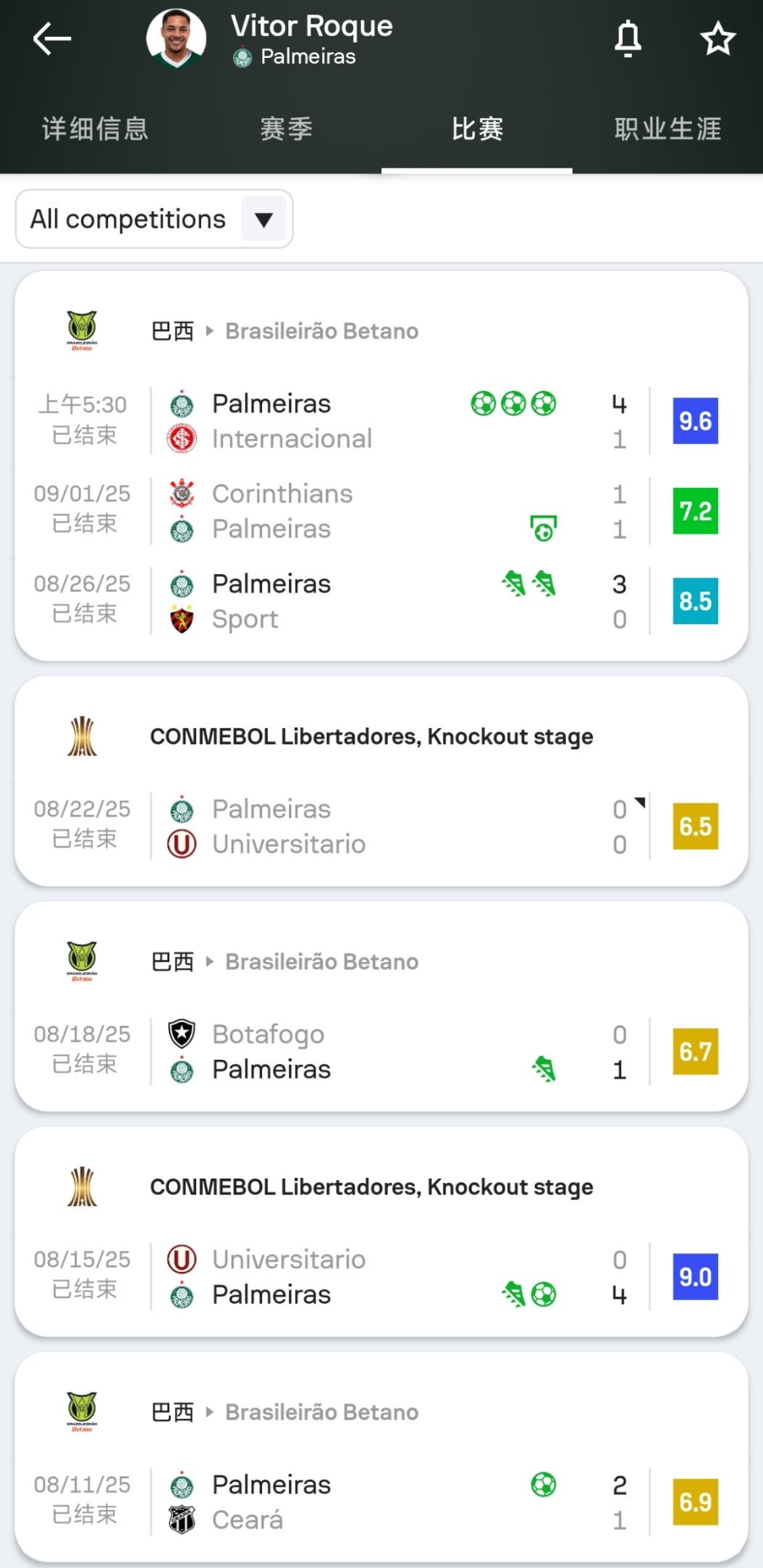Select the 9.6 rating badge
The height and width of the screenshot is (1568, 763).
coord(695,421)
